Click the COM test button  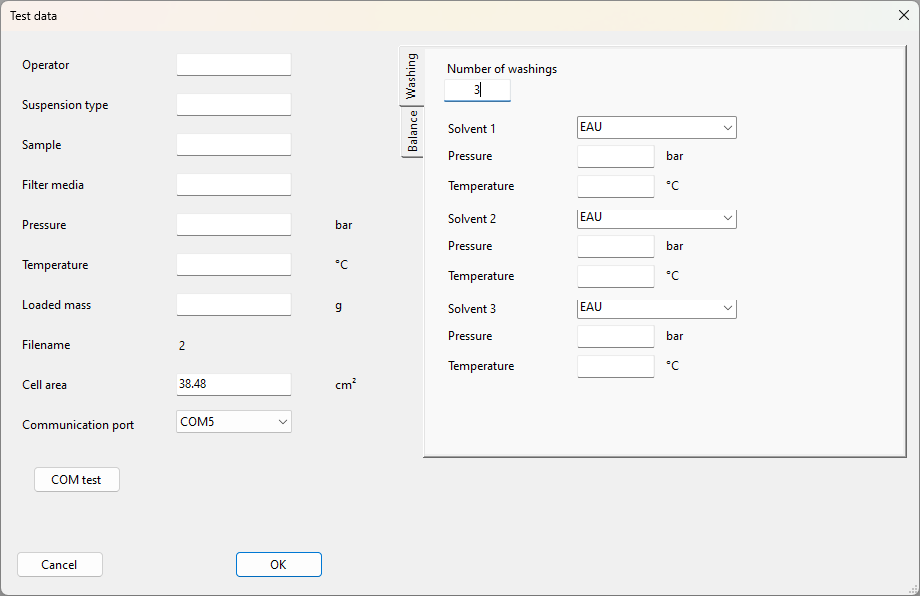point(77,480)
